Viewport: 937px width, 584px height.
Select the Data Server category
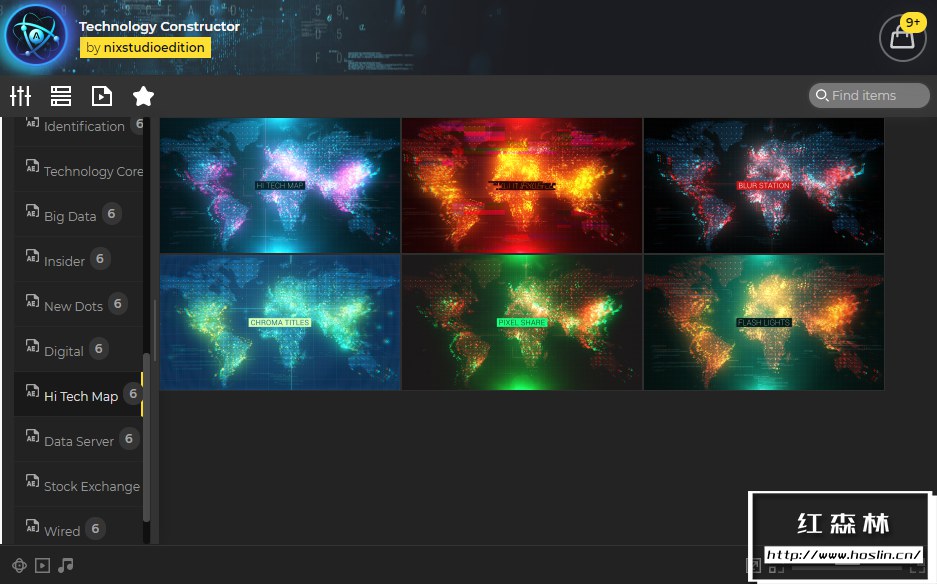click(x=79, y=440)
